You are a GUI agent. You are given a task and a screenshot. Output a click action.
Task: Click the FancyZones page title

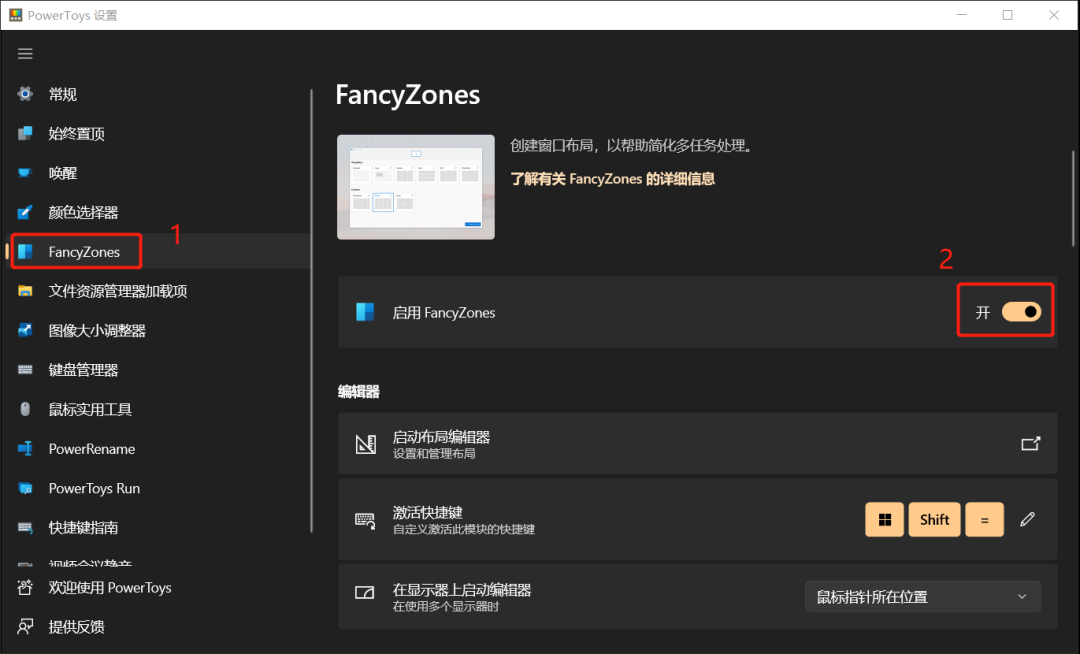pos(408,95)
